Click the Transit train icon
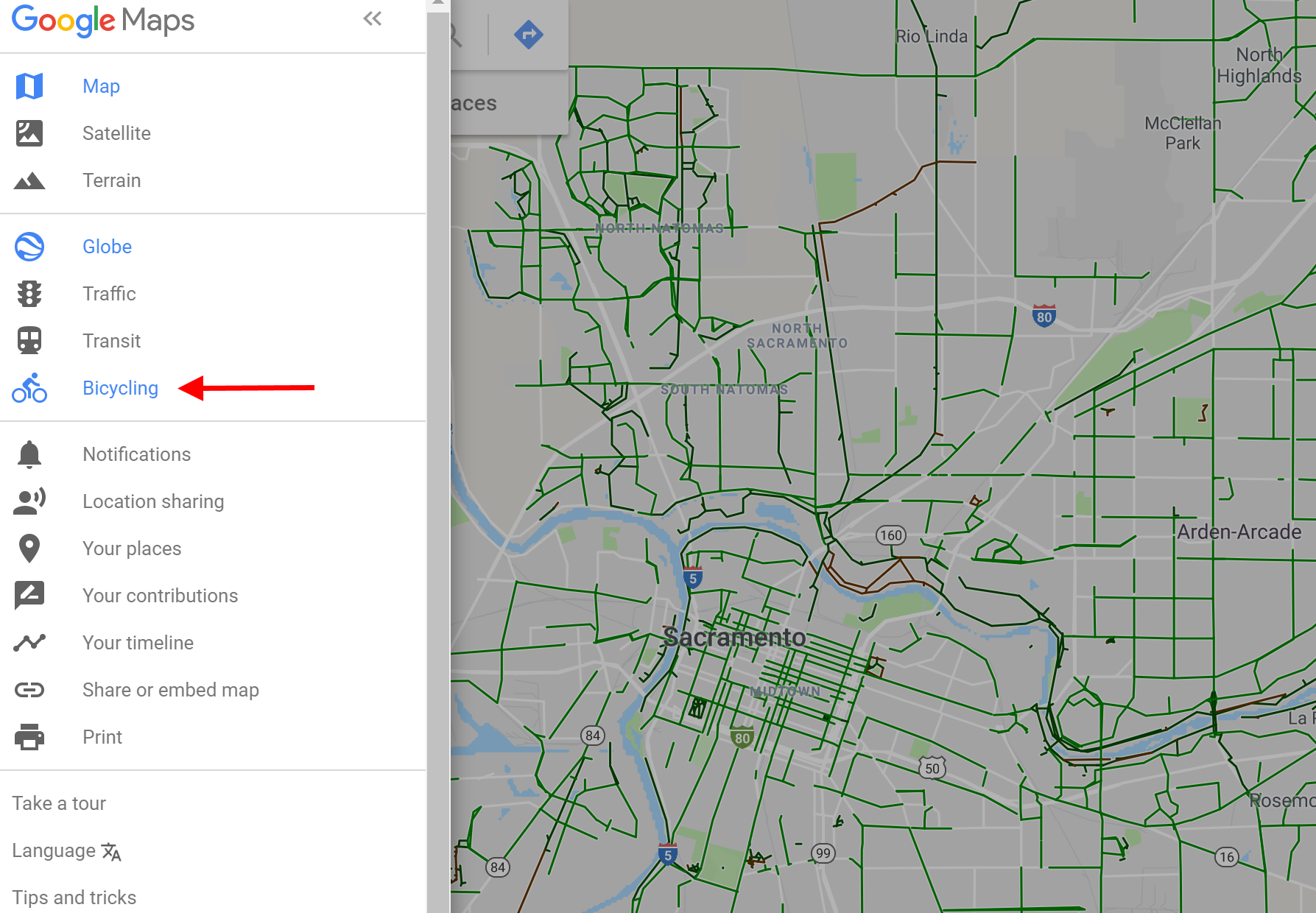Viewport: 1316px width, 913px height. (x=29, y=341)
